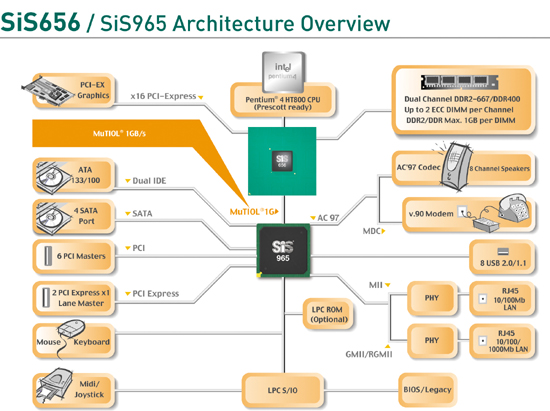Click the LPC S/IO box
550x411 pixels.
pyautogui.click(x=282, y=390)
